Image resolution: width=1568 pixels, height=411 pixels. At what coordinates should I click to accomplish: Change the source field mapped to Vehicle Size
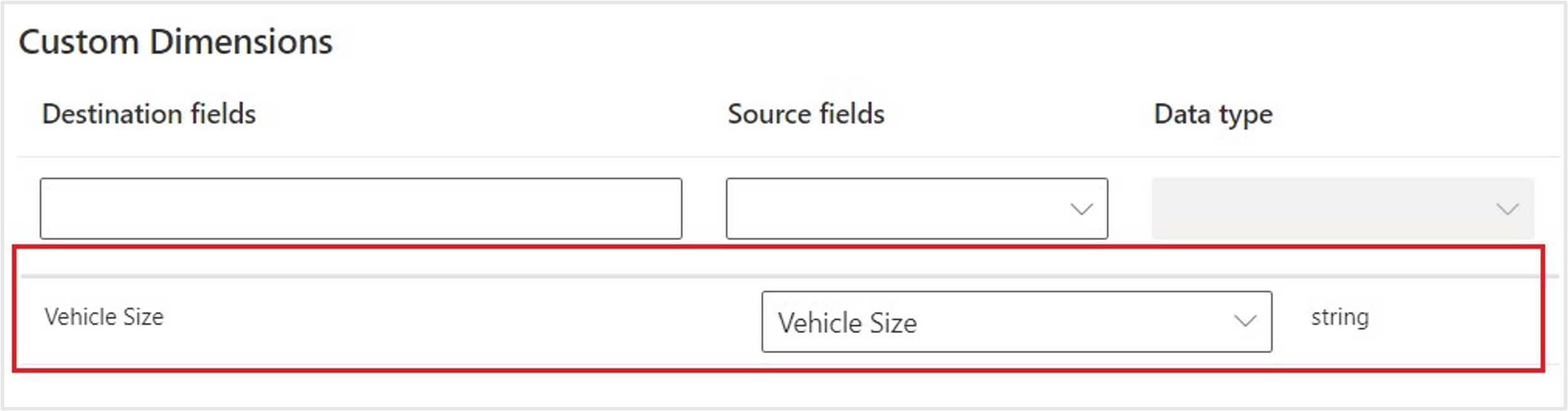[x=1016, y=321]
